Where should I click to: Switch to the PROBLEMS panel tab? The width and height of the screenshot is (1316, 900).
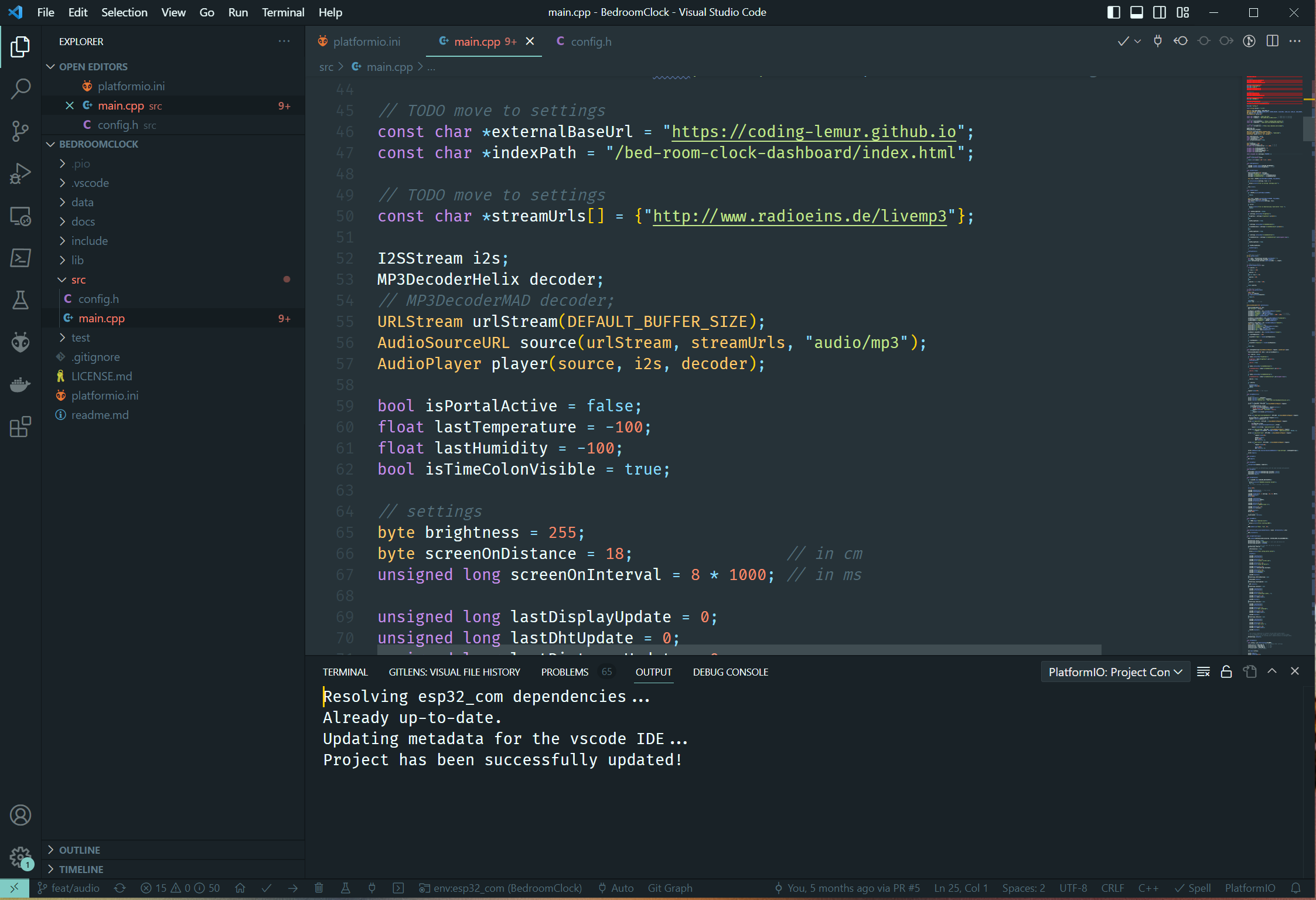pyautogui.click(x=564, y=672)
